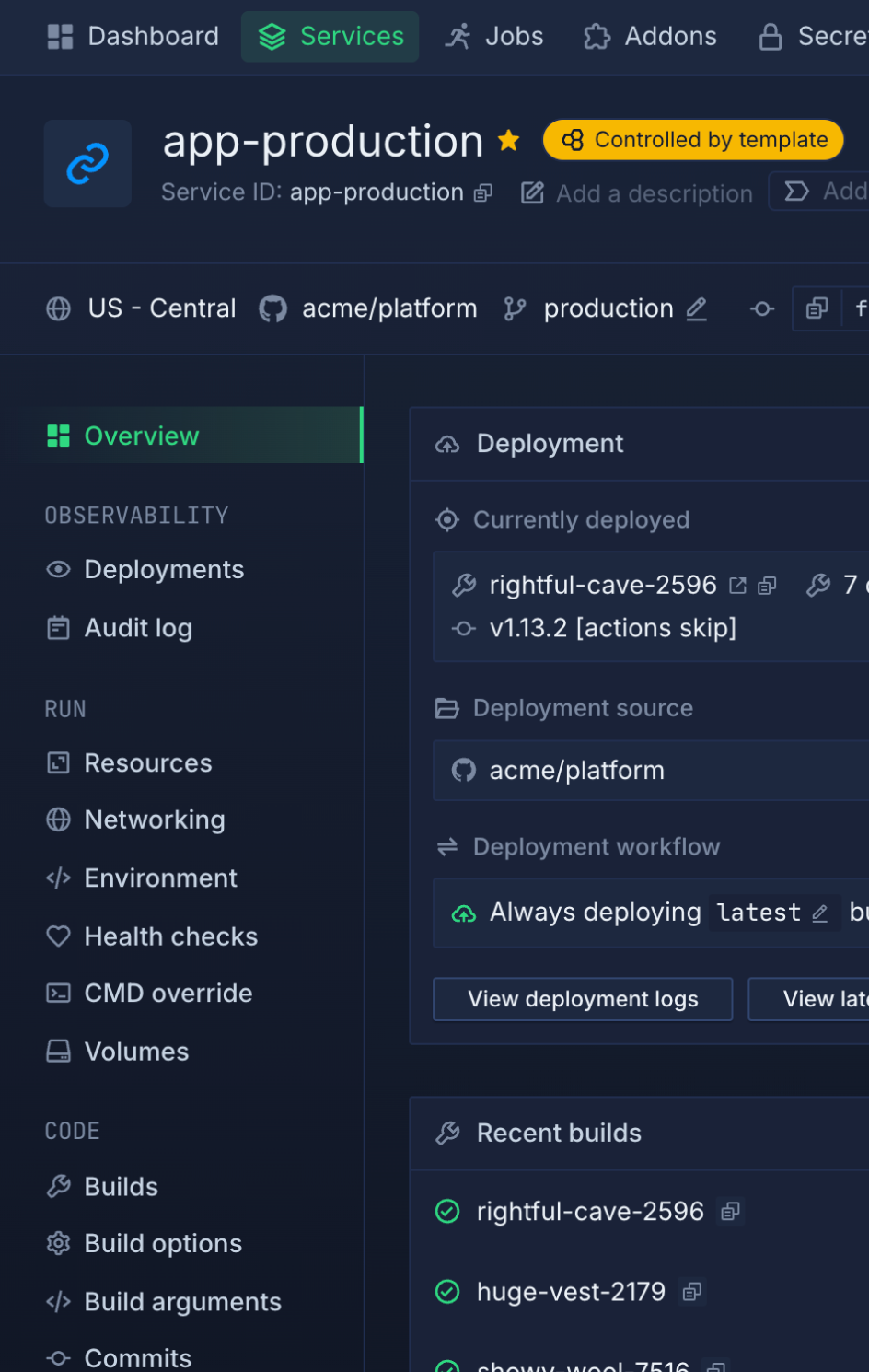Open the Services tab
Viewport: 869px width, 1372px height.
(330, 37)
